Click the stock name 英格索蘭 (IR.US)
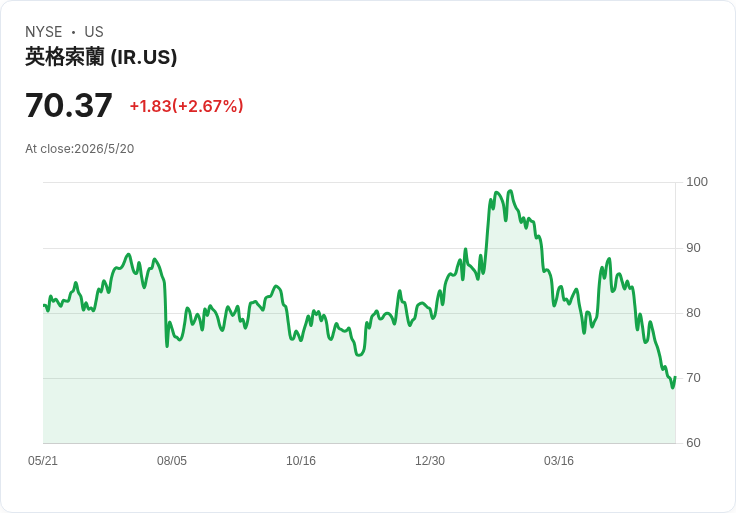 coord(101,57)
